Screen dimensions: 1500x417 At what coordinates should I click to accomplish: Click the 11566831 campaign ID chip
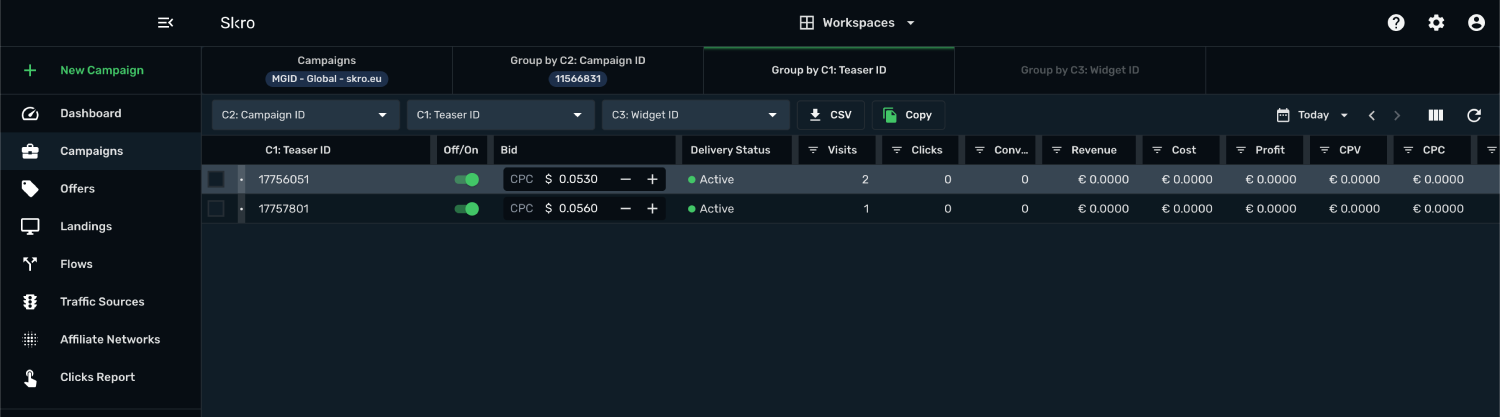tap(578, 78)
